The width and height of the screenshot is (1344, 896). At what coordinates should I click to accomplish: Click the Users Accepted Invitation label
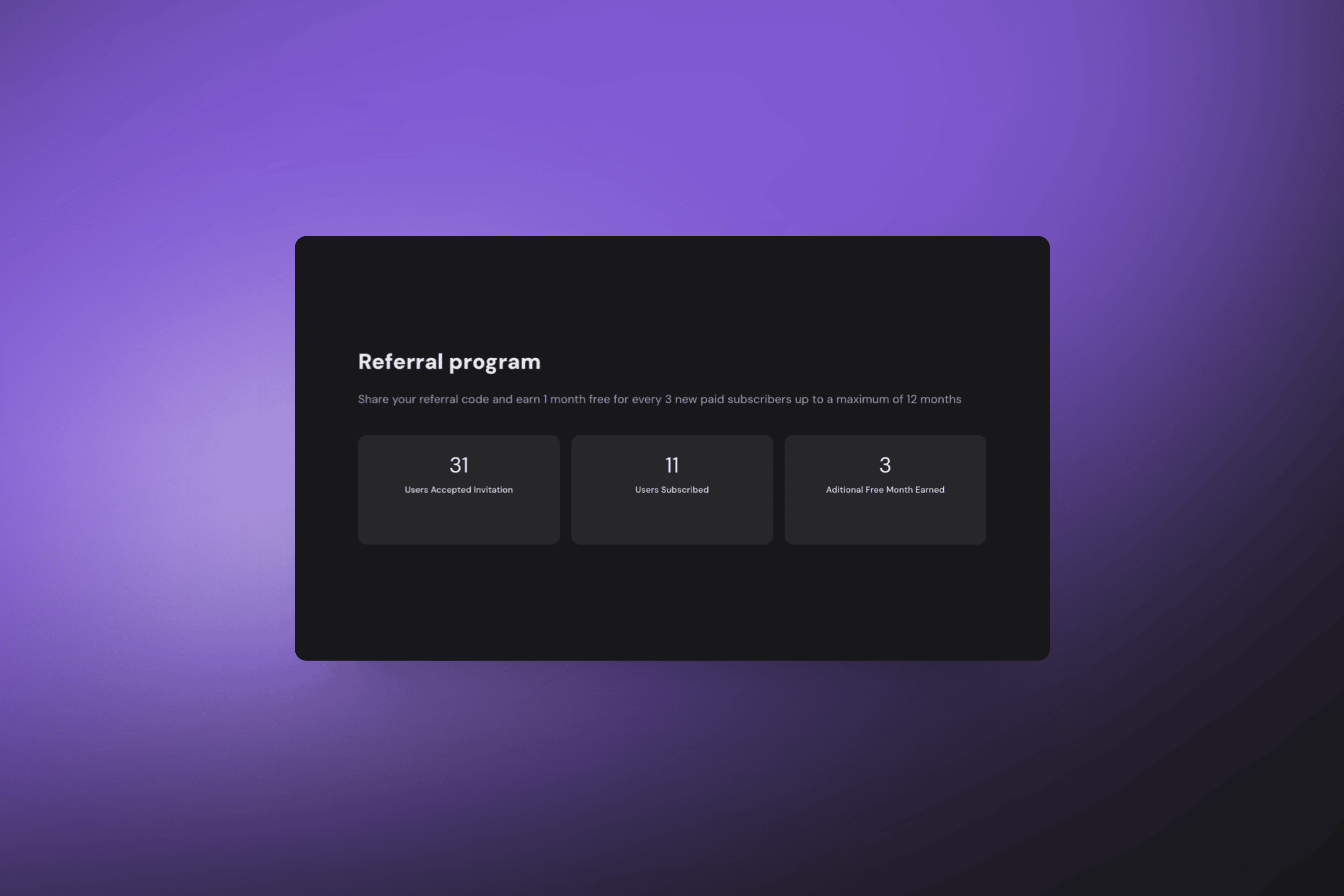pyautogui.click(x=459, y=490)
